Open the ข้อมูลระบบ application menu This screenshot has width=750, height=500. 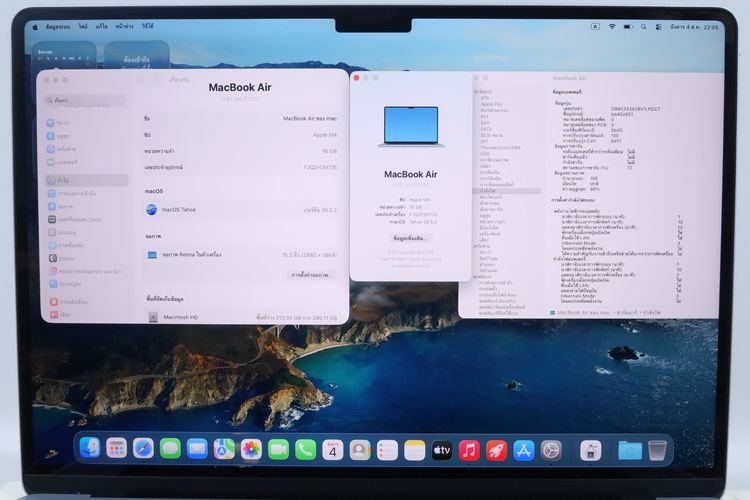coord(58,27)
